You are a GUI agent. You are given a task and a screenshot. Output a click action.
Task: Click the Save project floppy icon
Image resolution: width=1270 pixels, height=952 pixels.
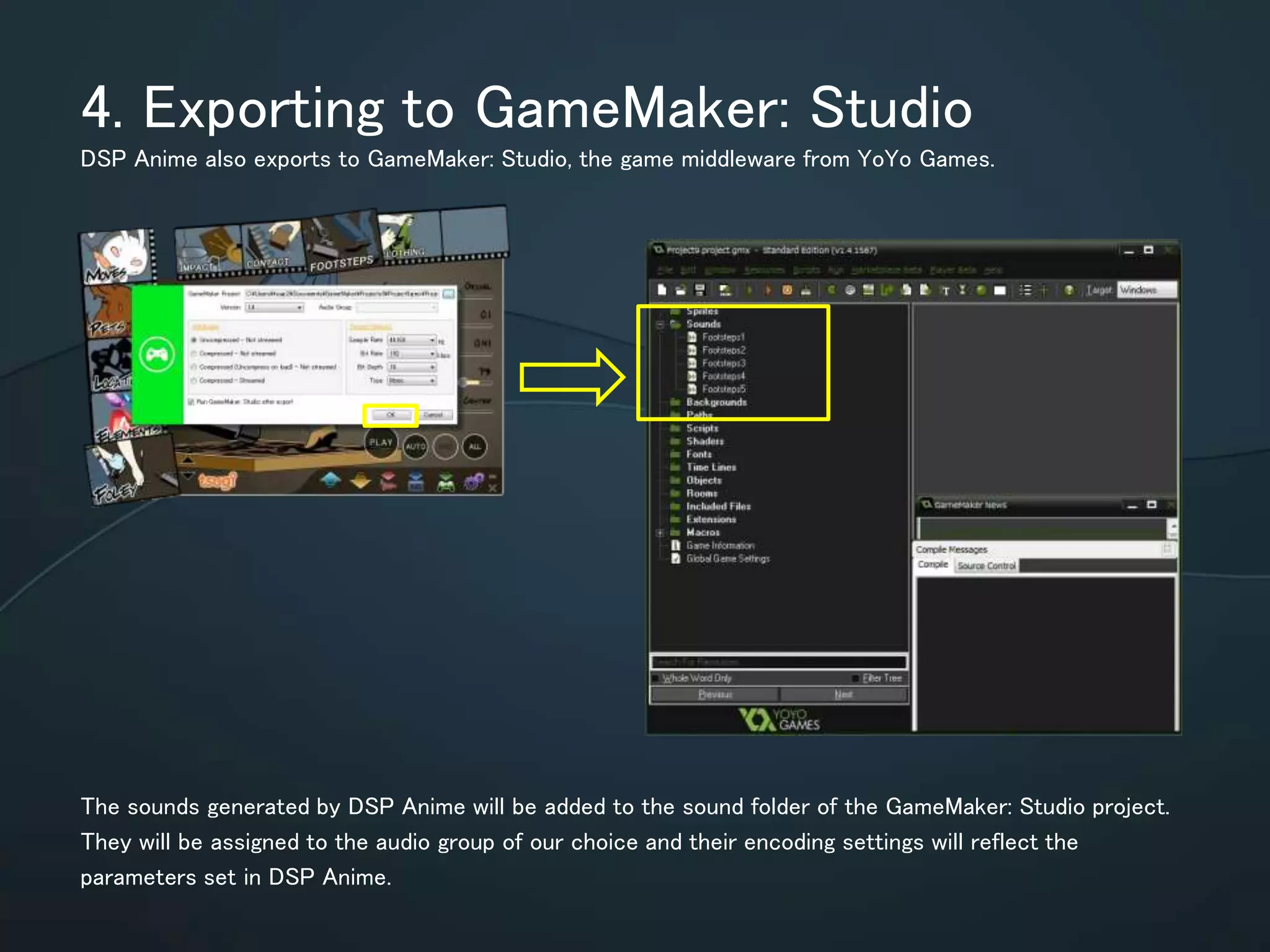pyautogui.click(x=700, y=289)
